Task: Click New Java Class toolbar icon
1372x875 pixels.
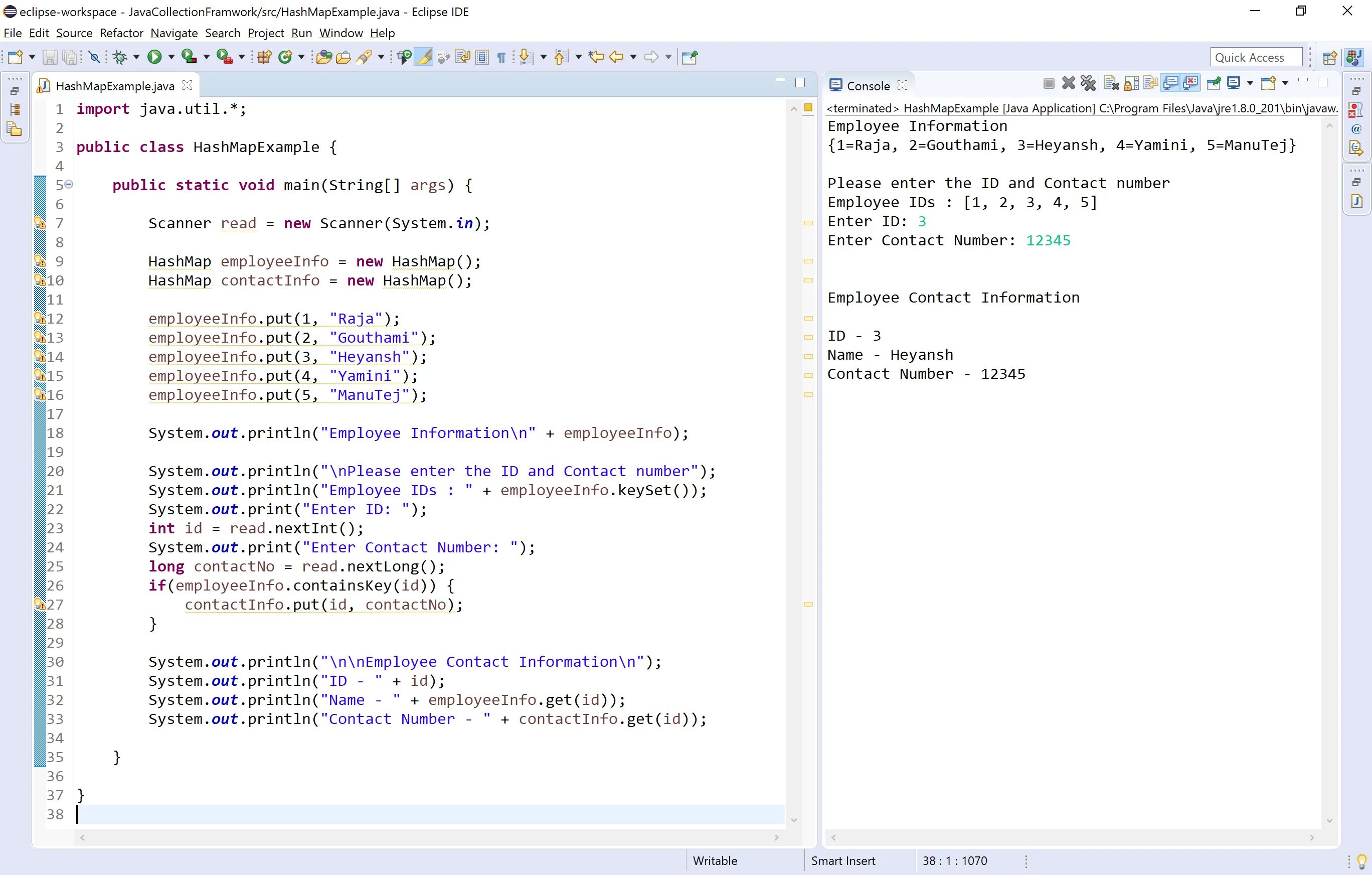Action: (x=285, y=57)
